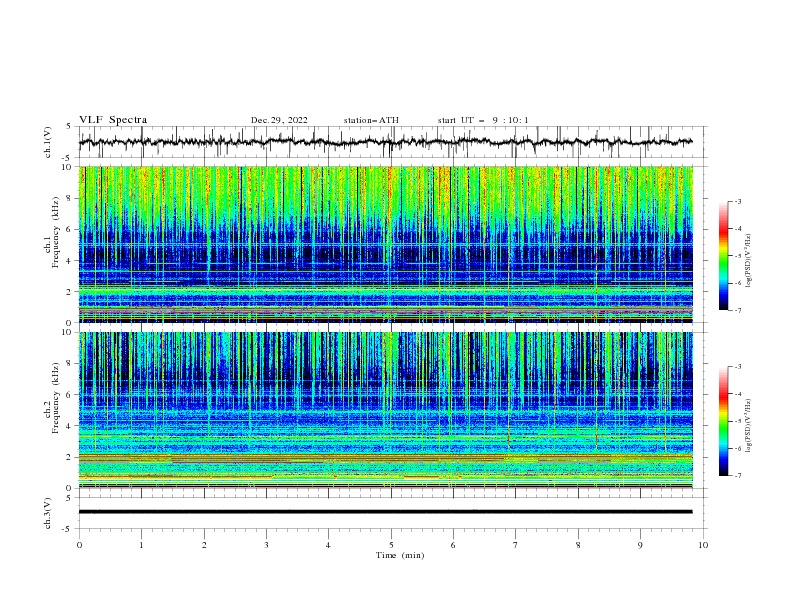Click the '-7' label on ch.2 colorbar
The height and width of the screenshot is (612, 792).
tap(737, 476)
